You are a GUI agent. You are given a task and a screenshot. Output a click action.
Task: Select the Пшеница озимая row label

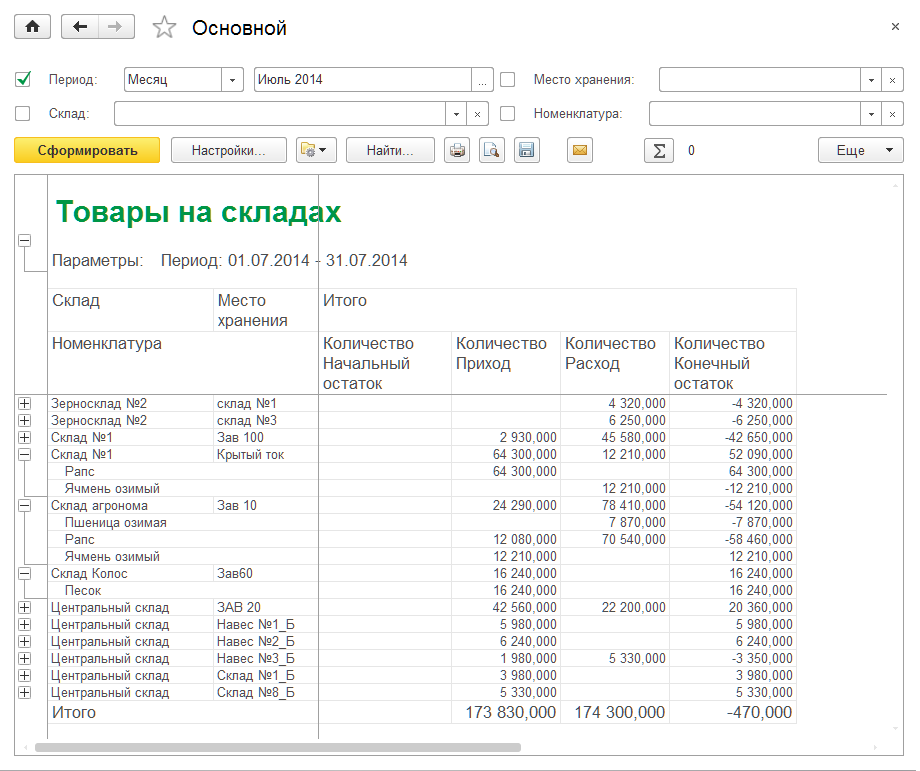tap(116, 523)
